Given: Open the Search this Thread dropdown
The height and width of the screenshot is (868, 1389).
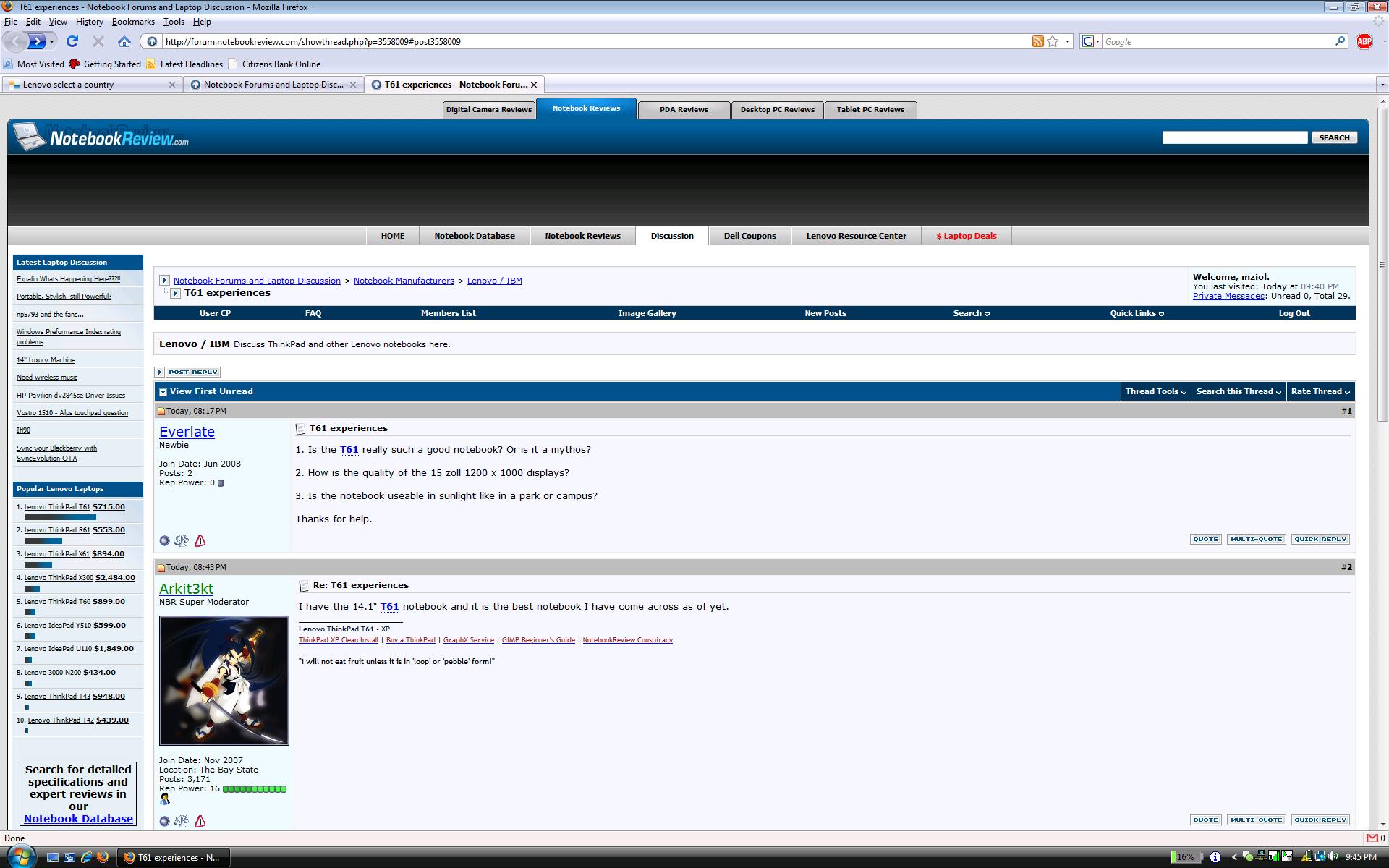Looking at the screenshot, I should click(x=1239, y=391).
